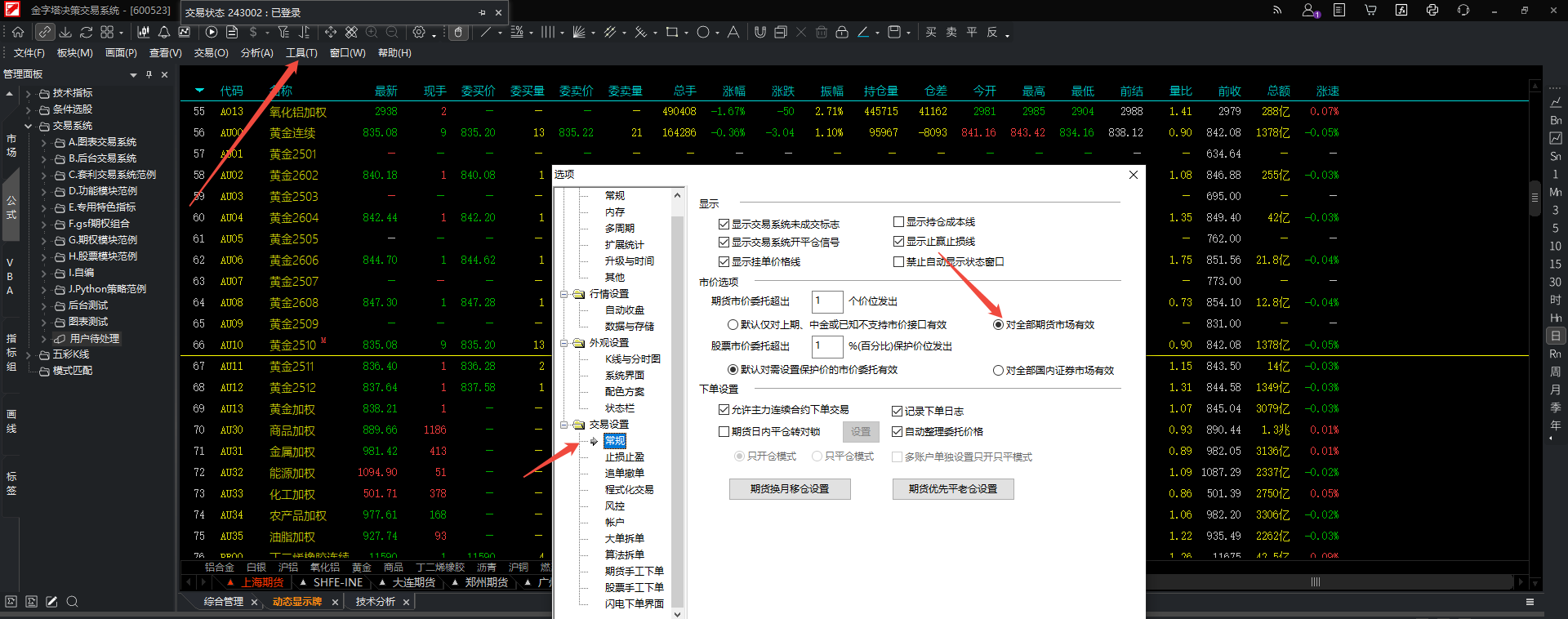Viewport: 1568px width, 619px height.
Task: Uncheck 显示止赢止损线 checkbox
Action: click(x=898, y=242)
